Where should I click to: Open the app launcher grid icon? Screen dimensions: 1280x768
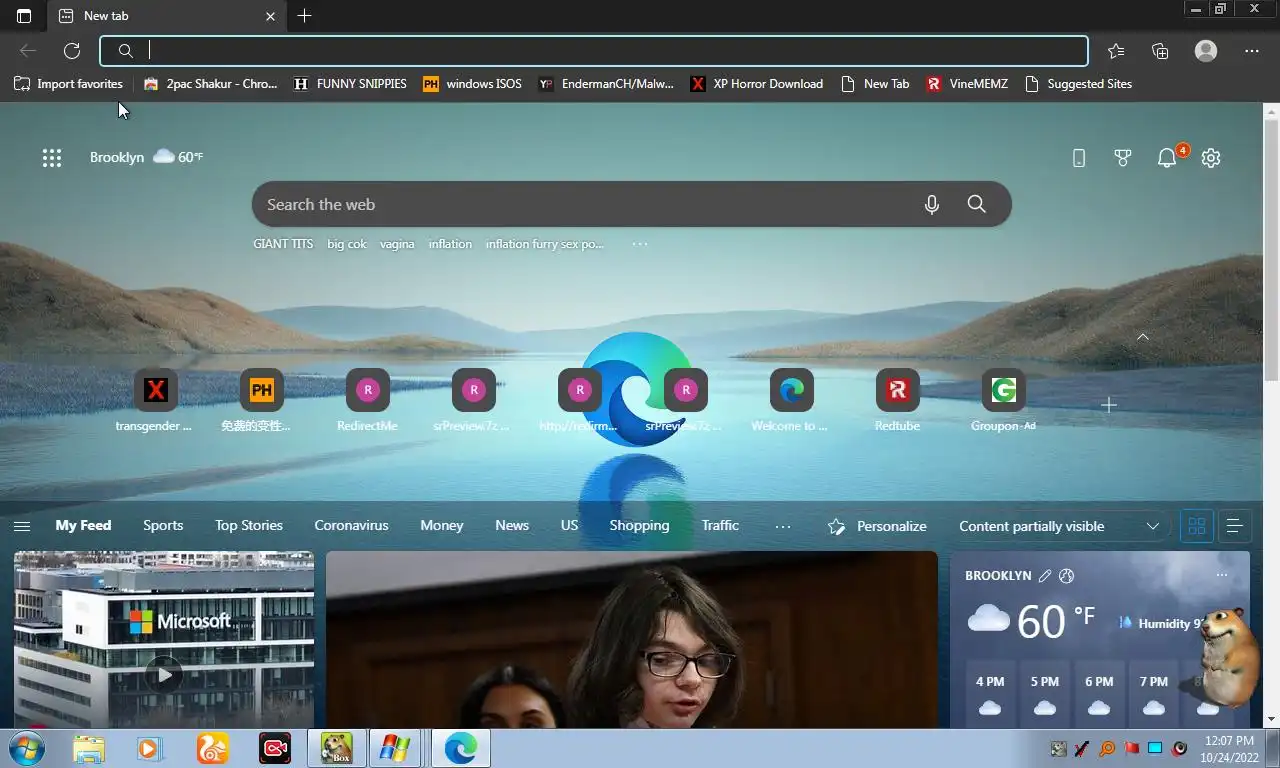tap(52, 157)
